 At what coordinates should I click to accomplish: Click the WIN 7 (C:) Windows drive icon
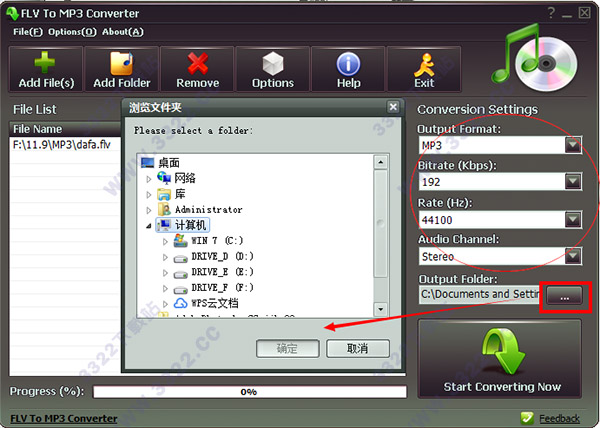pos(180,240)
